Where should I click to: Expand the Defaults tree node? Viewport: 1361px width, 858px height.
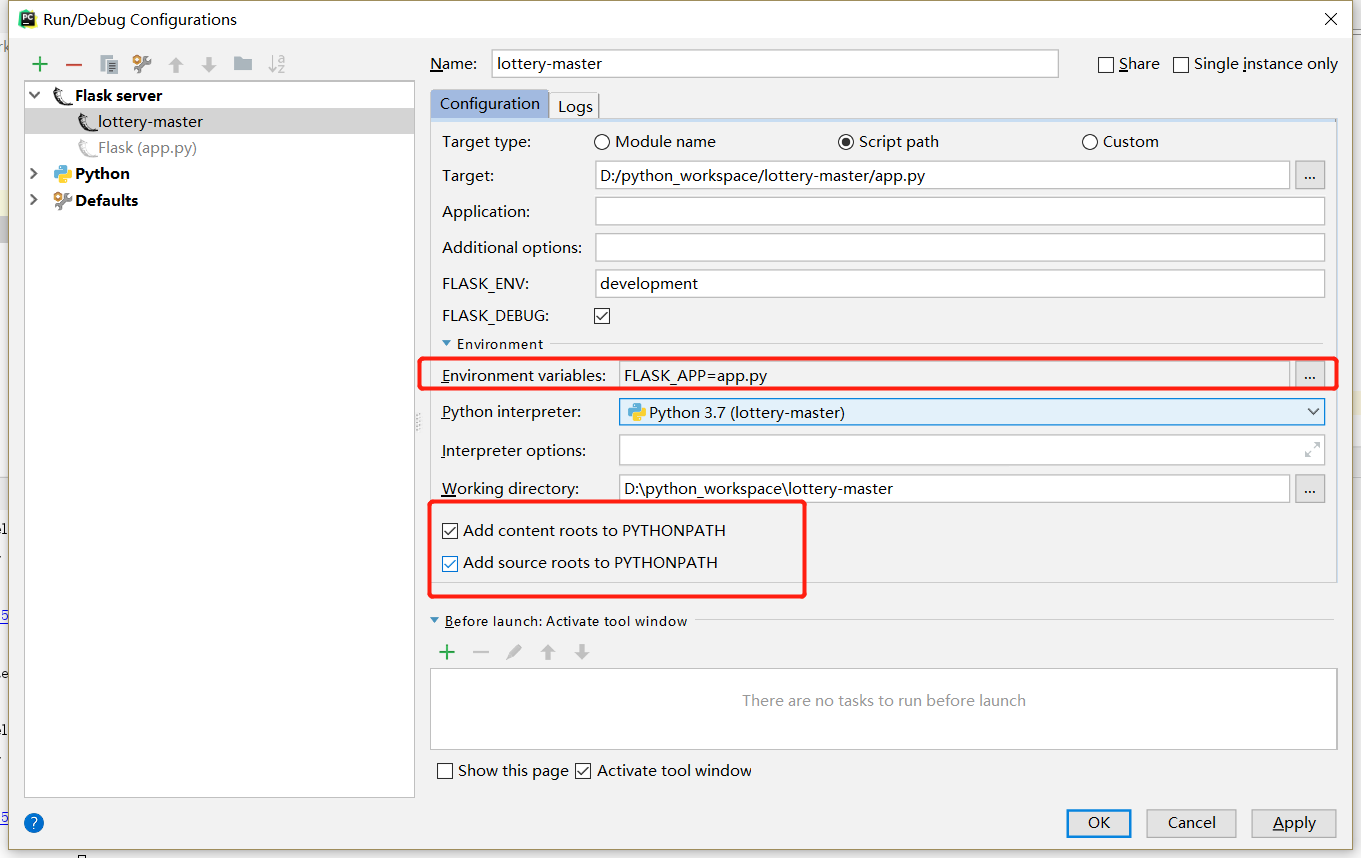coord(35,200)
